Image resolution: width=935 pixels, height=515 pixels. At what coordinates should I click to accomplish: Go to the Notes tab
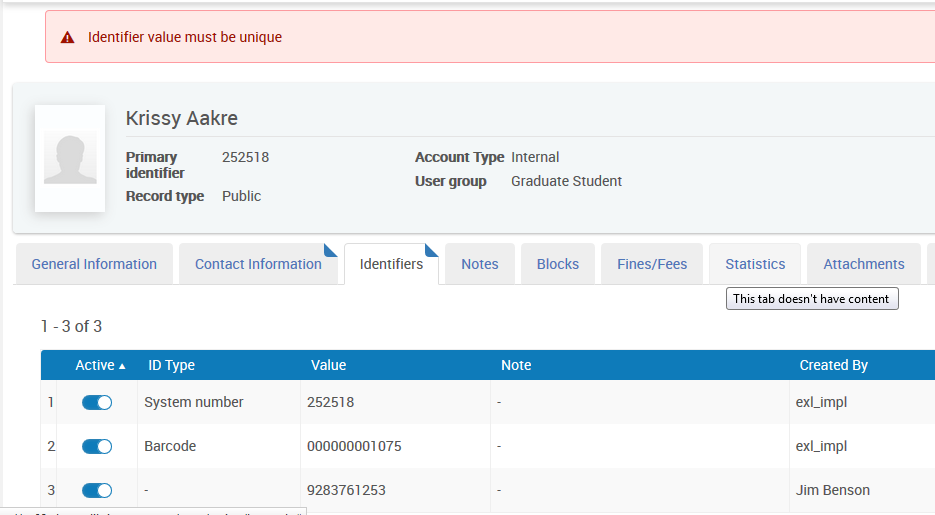pos(479,264)
